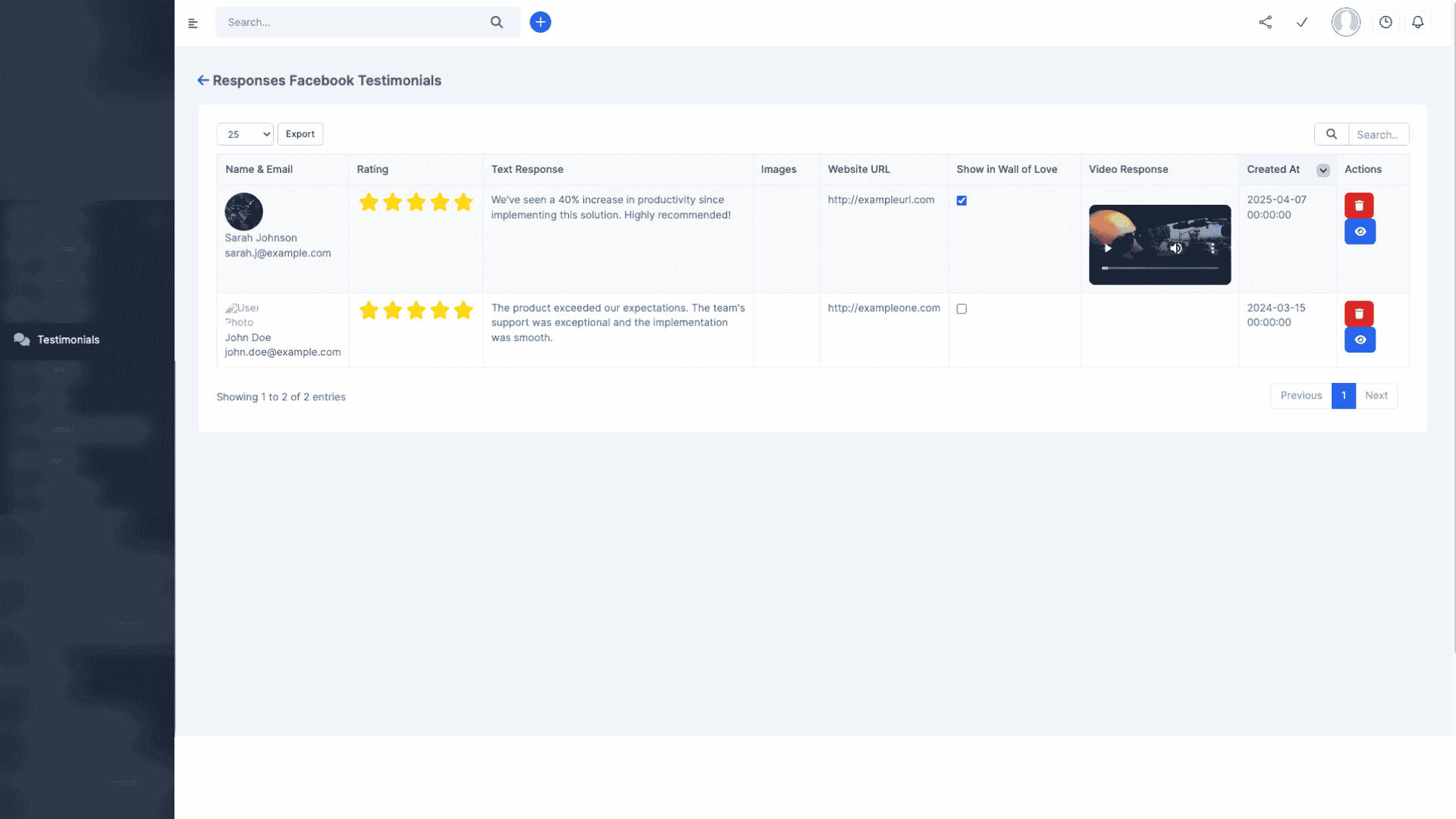Open the share icon in header
Image resolution: width=1456 pixels, height=819 pixels.
click(1265, 22)
